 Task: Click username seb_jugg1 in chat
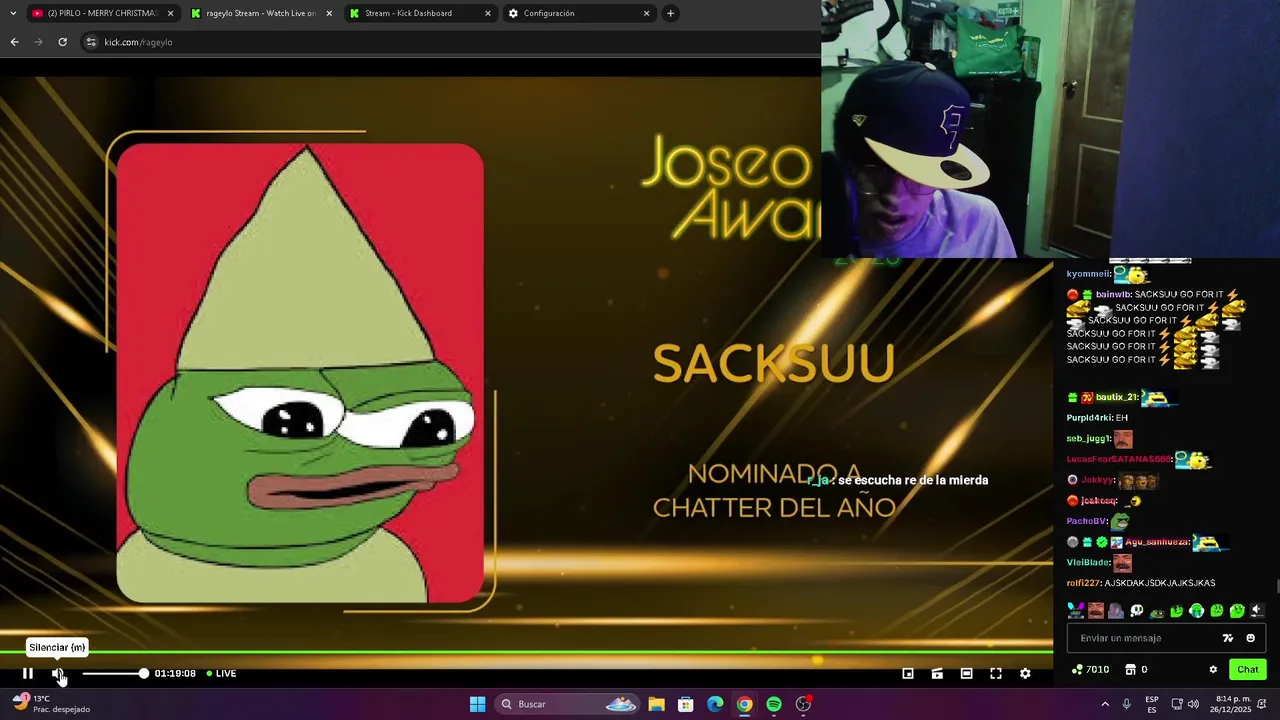(1088, 439)
